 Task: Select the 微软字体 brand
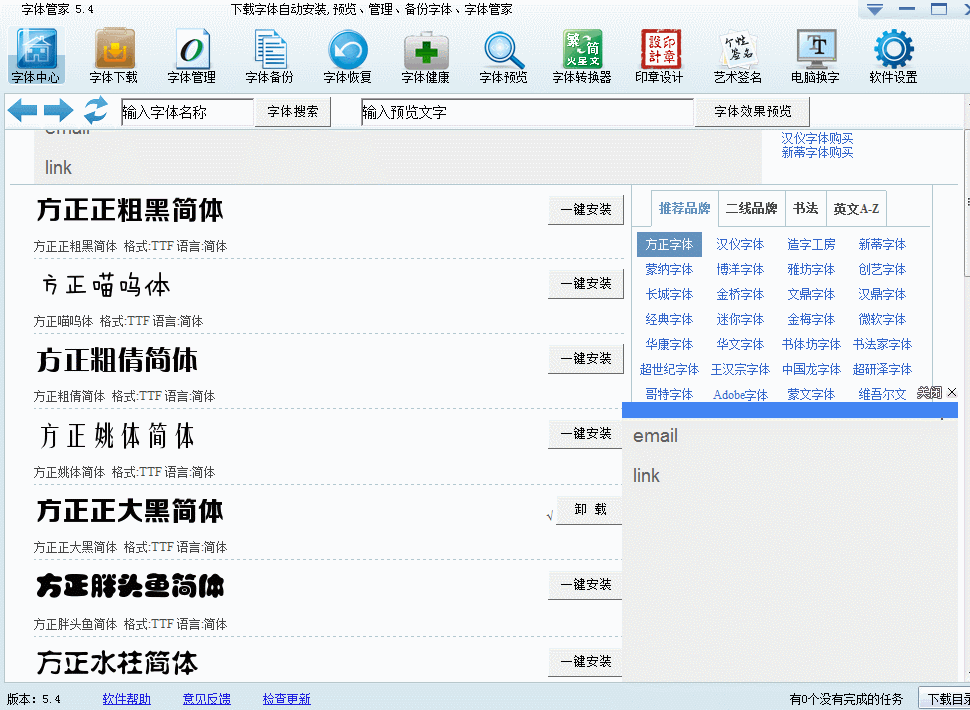tap(882, 320)
